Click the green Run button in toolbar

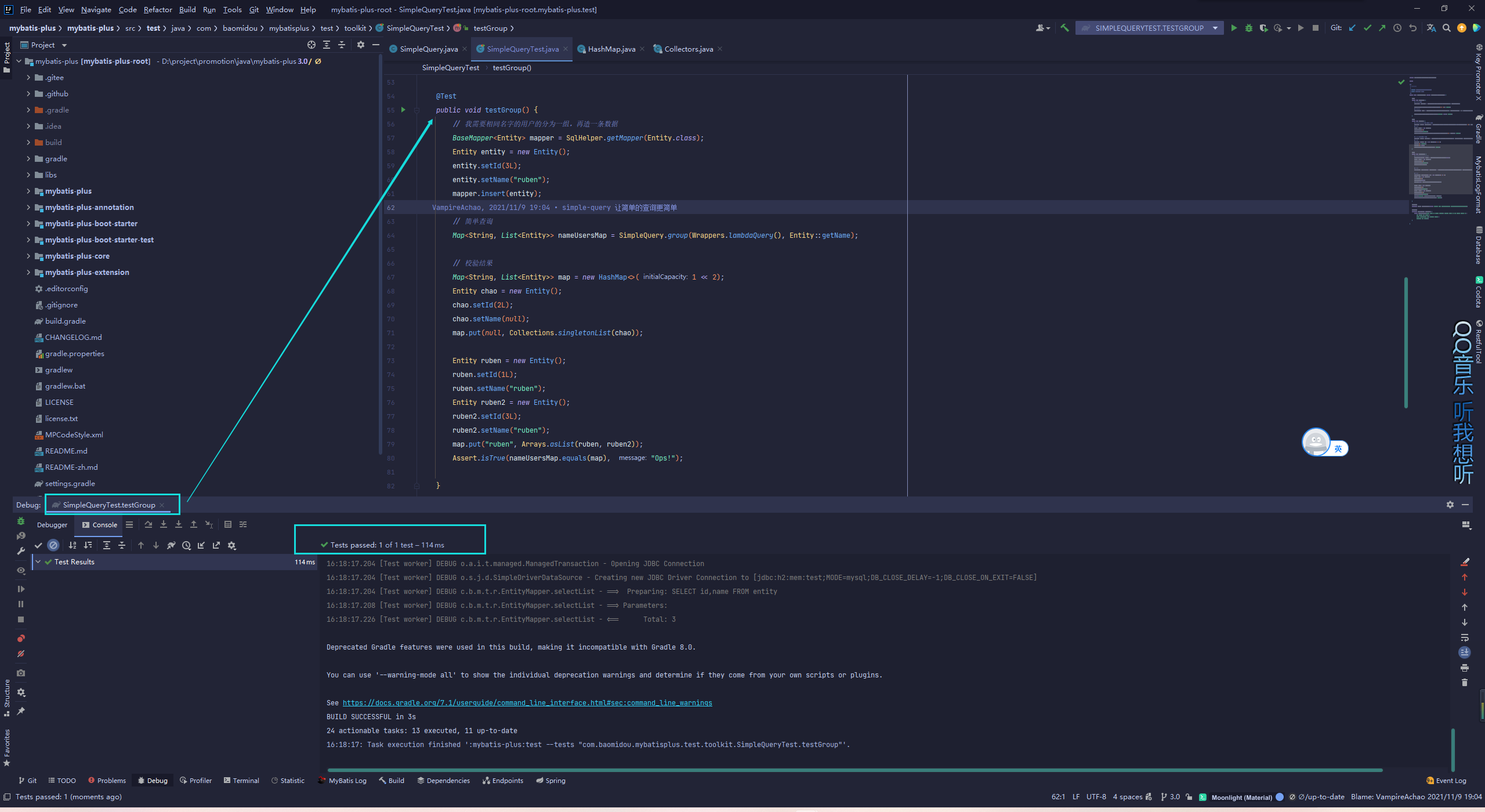(x=1234, y=28)
